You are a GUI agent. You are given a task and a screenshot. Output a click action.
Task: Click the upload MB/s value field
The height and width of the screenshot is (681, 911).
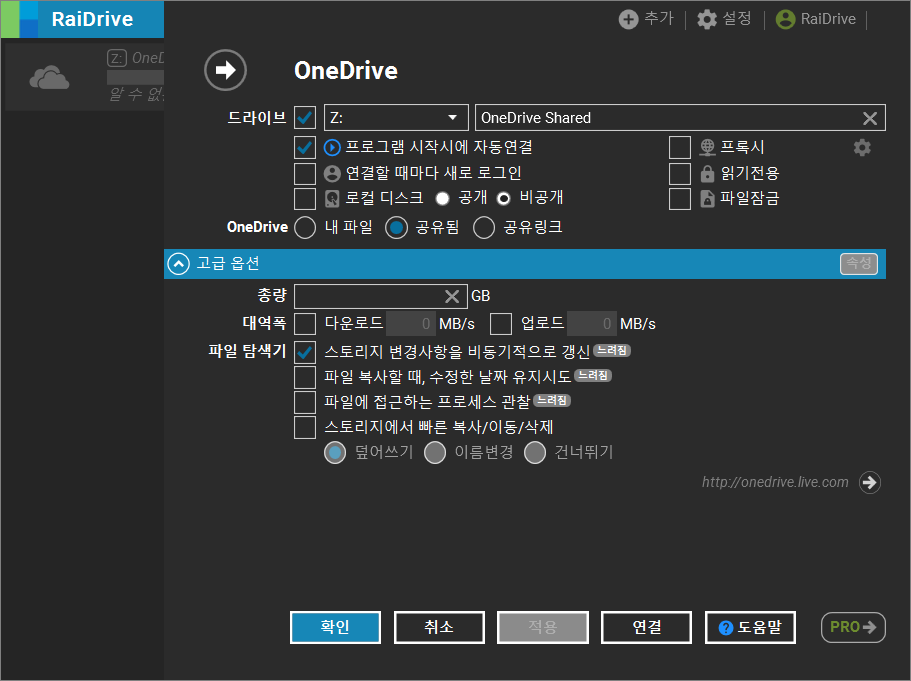pyautogui.click(x=591, y=324)
